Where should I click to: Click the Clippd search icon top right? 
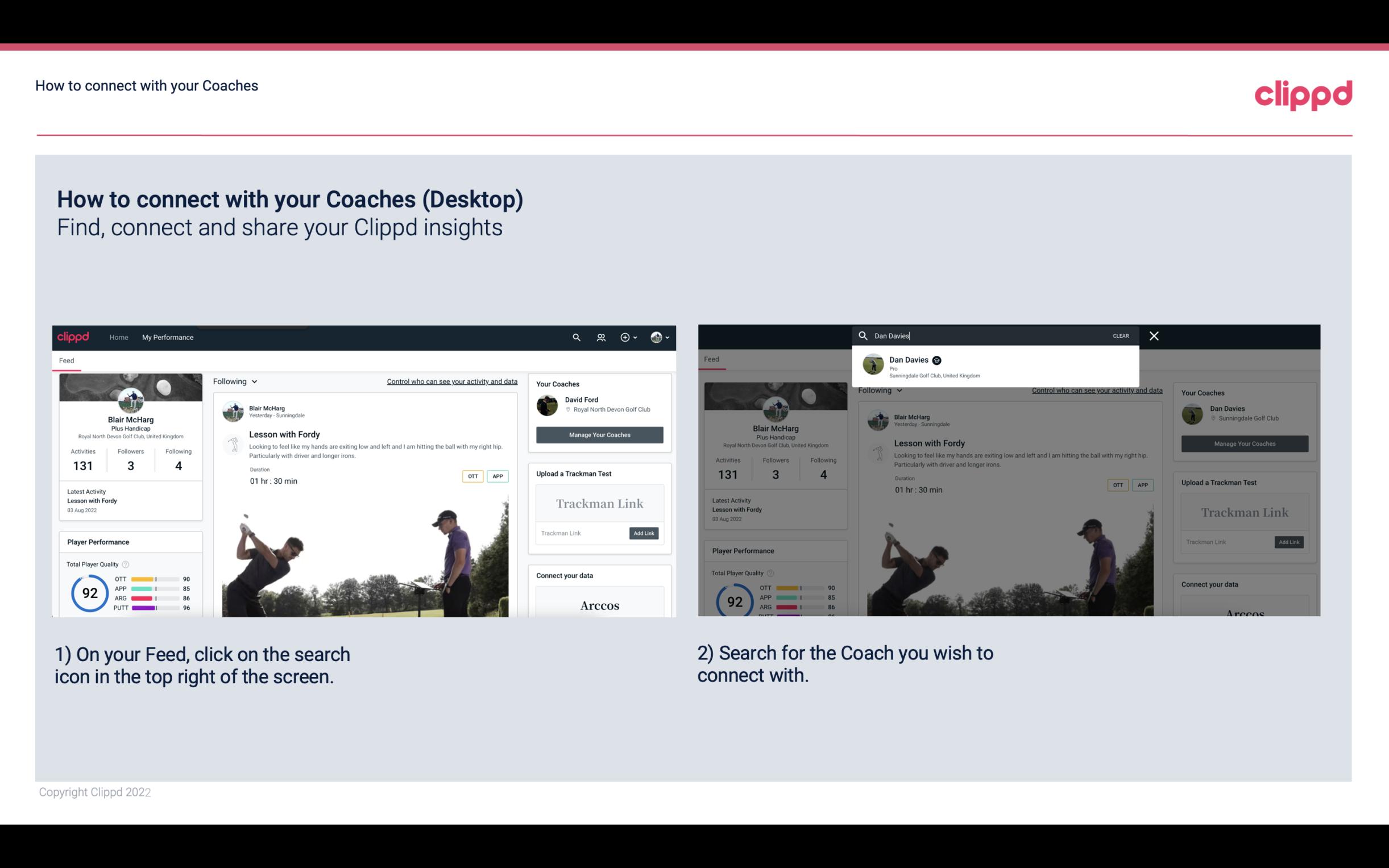coord(574,337)
